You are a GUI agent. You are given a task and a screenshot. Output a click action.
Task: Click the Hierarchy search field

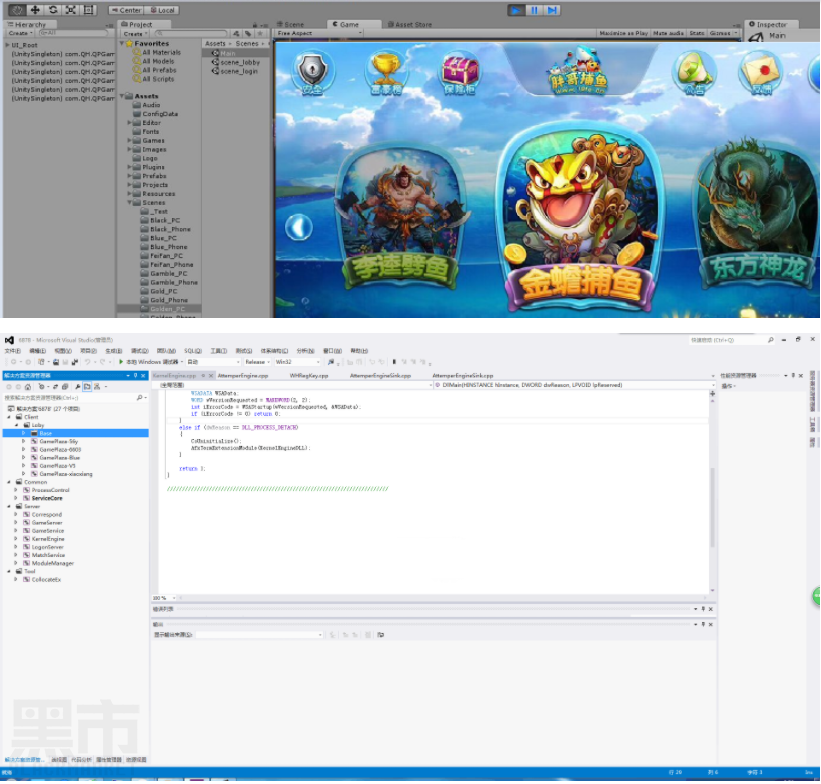(72, 33)
